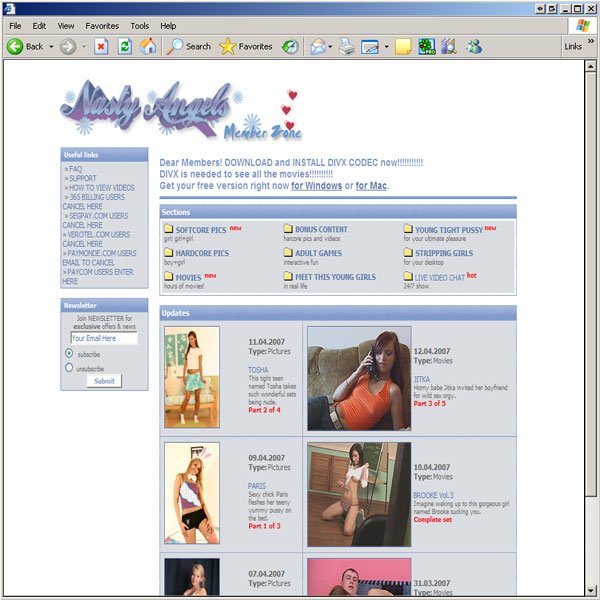600x600 pixels.
Task: Open the Search toolbar button
Action: pyautogui.click(x=189, y=46)
